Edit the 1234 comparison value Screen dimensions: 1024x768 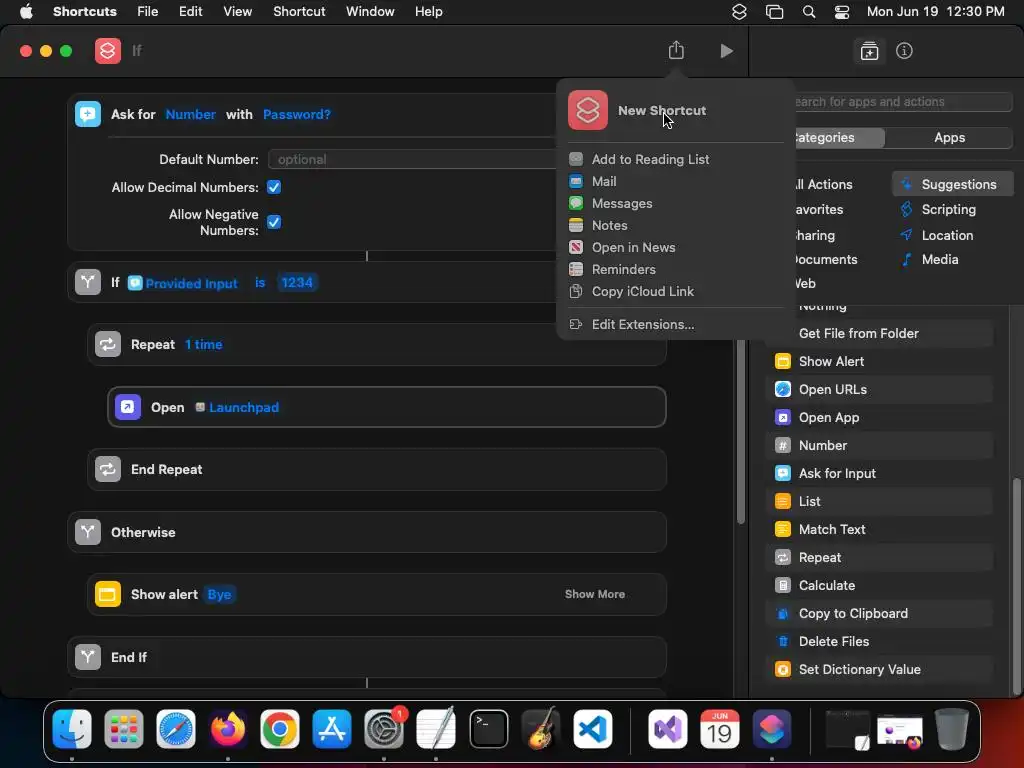point(297,282)
